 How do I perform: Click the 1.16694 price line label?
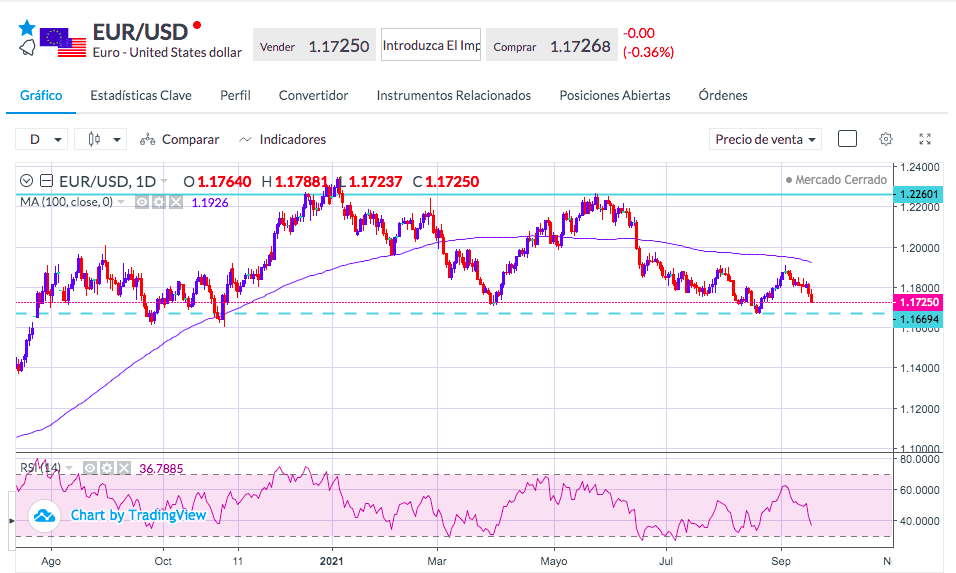918,319
